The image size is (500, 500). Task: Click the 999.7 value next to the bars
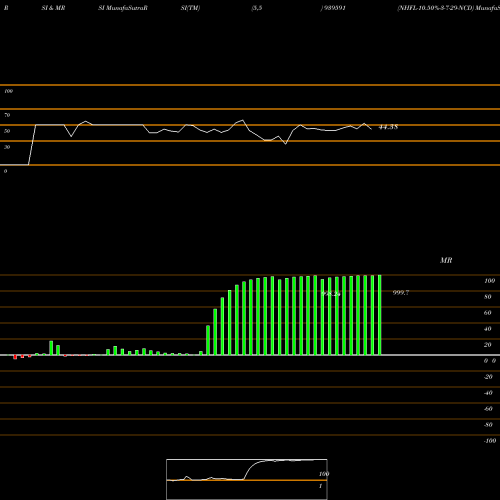tap(401, 293)
